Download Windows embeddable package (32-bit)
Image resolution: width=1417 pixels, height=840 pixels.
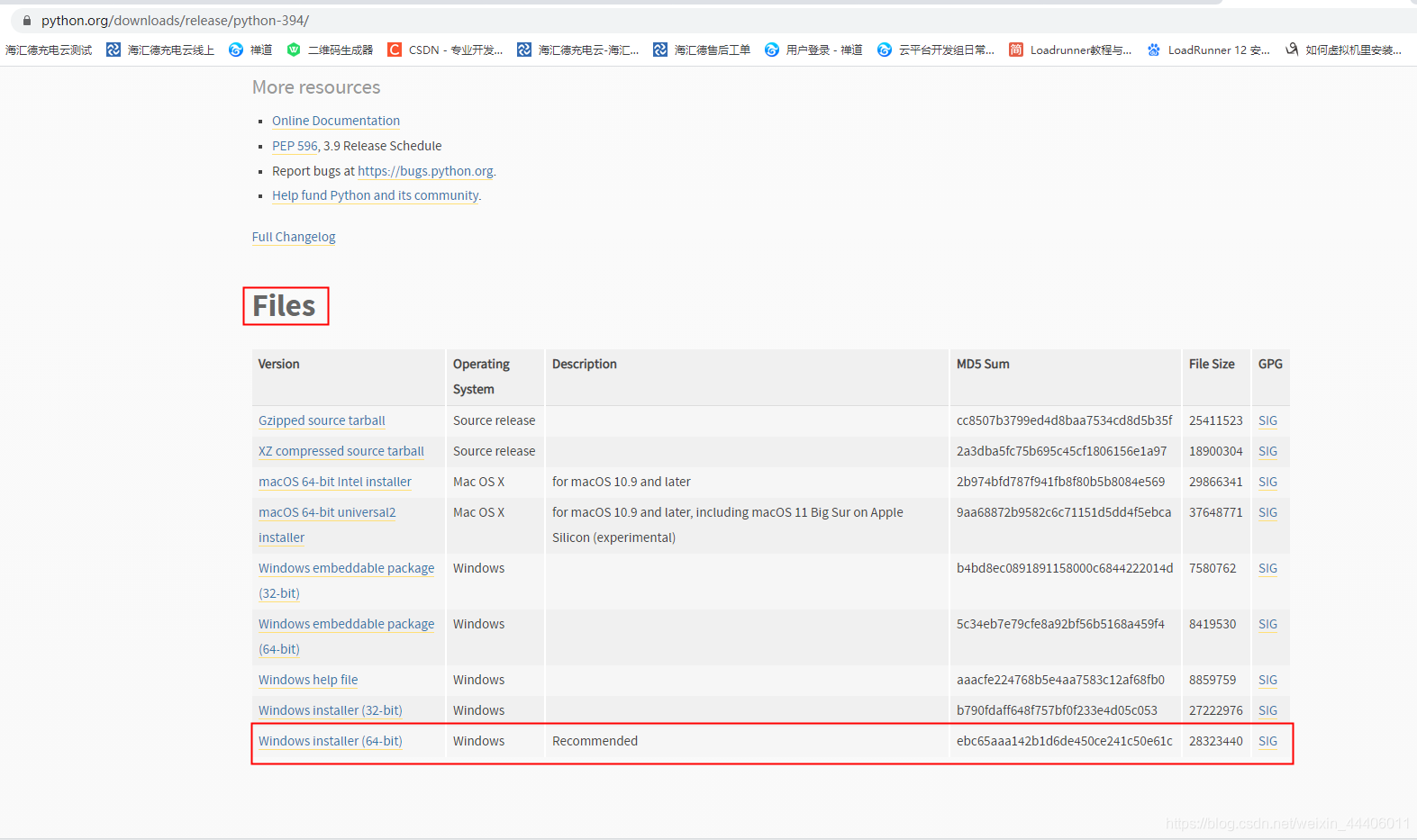coord(346,581)
